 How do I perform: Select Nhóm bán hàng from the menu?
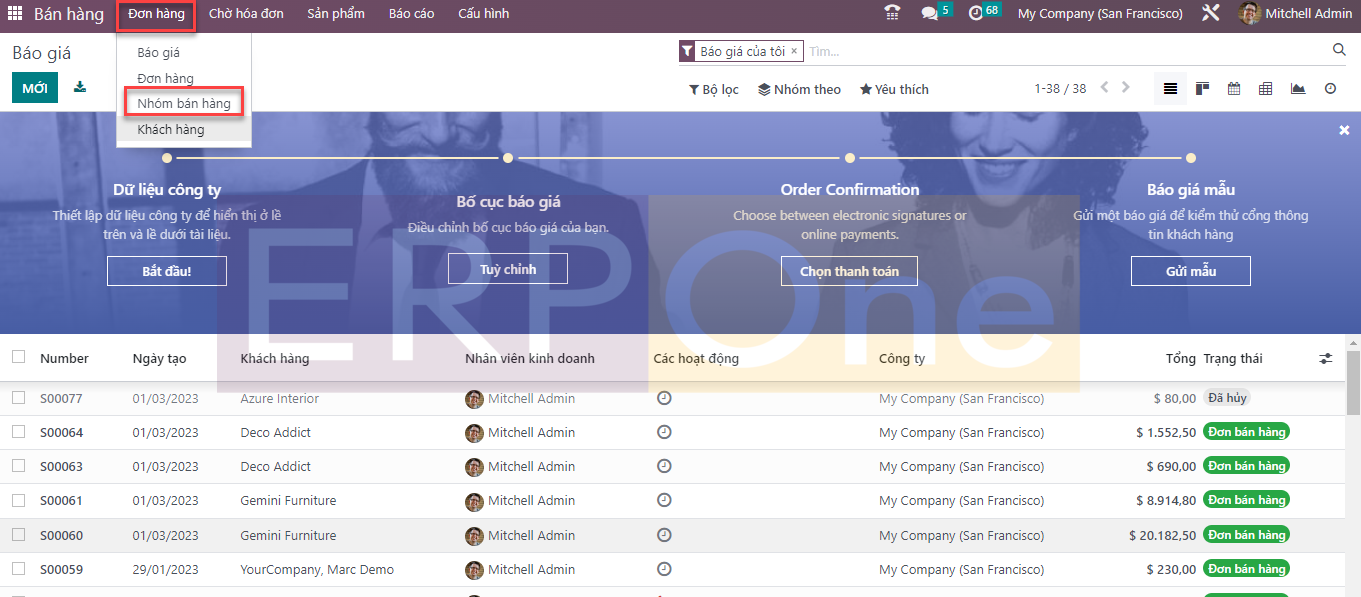click(x=184, y=103)
